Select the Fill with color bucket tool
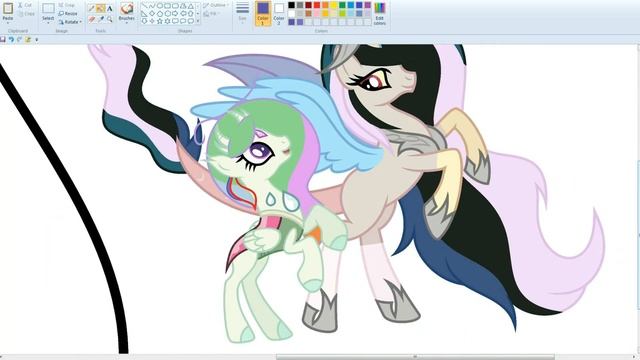Image resolution: width=640 pixels, height=360 pixels. pyautogui.click(x=100, y=8)
